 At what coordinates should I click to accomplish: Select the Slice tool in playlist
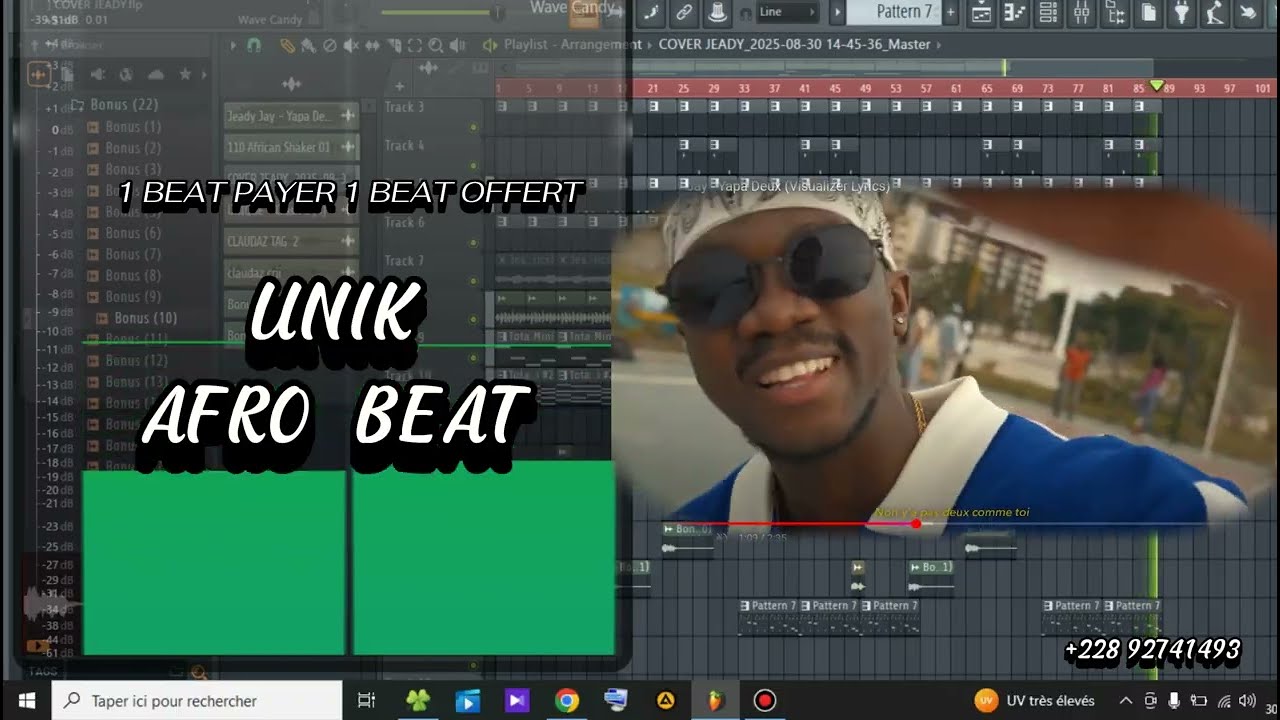394,45
